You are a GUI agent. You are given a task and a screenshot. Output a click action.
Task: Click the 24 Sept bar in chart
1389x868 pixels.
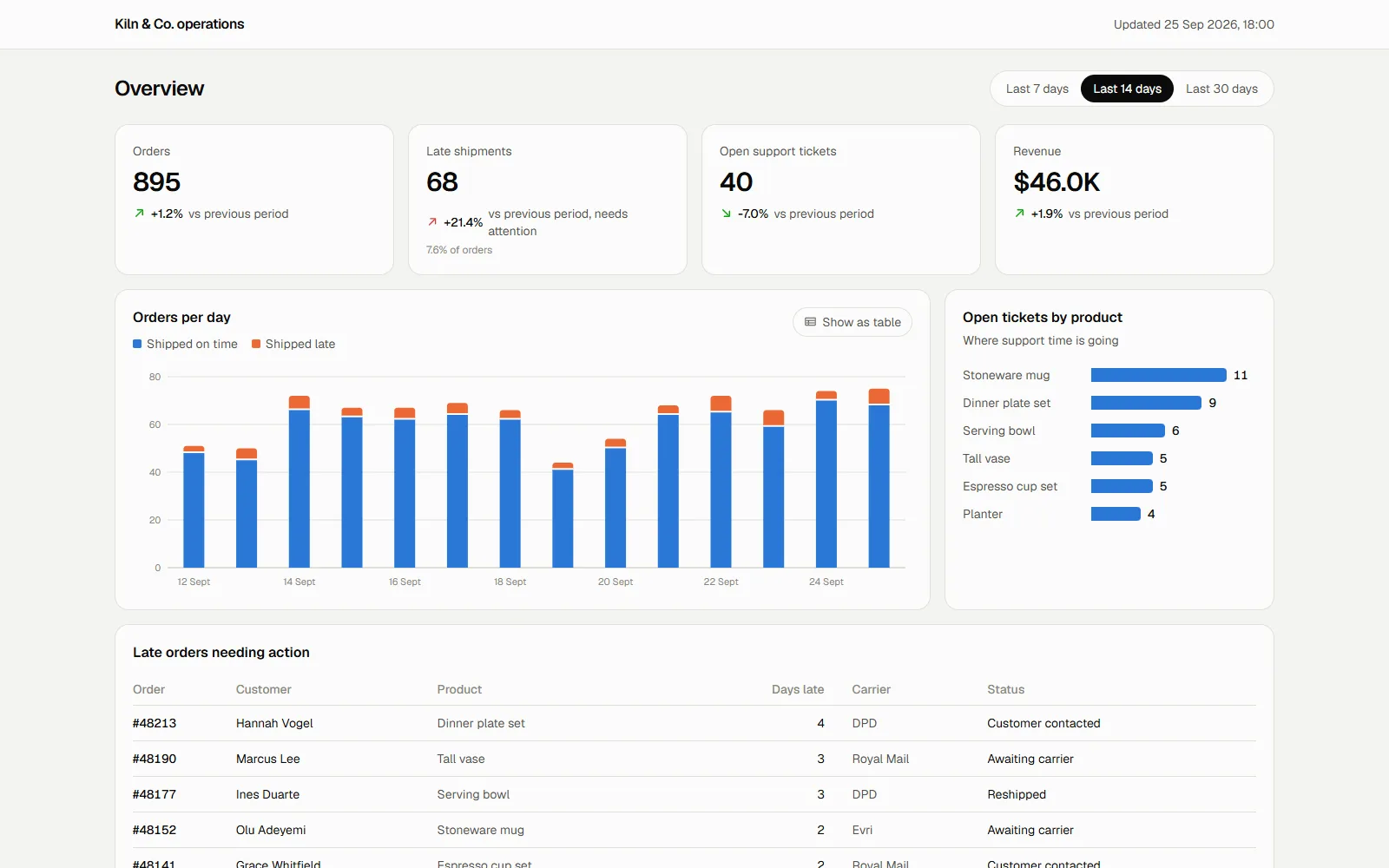[826, 479]
